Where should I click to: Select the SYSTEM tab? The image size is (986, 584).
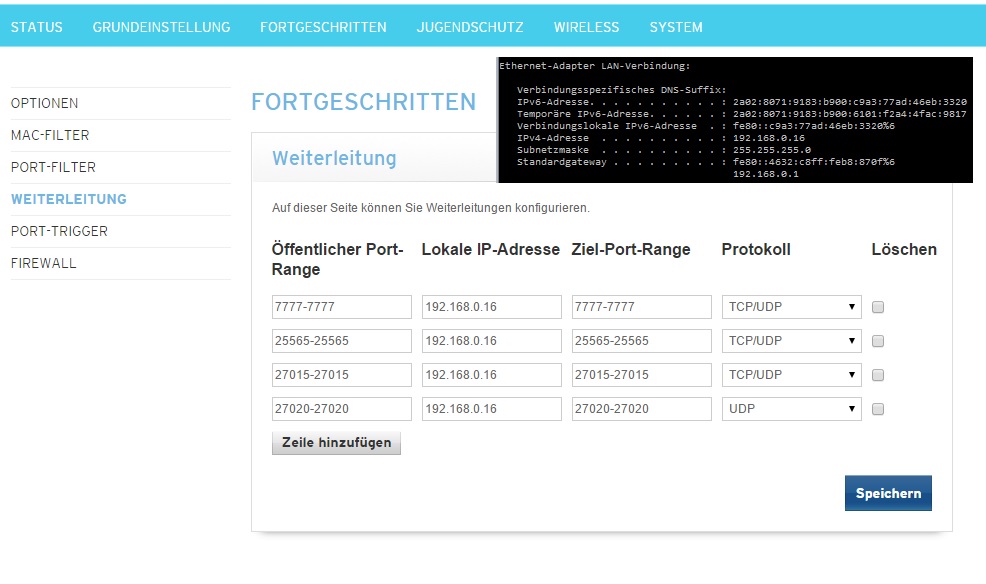tap(676, 27)
